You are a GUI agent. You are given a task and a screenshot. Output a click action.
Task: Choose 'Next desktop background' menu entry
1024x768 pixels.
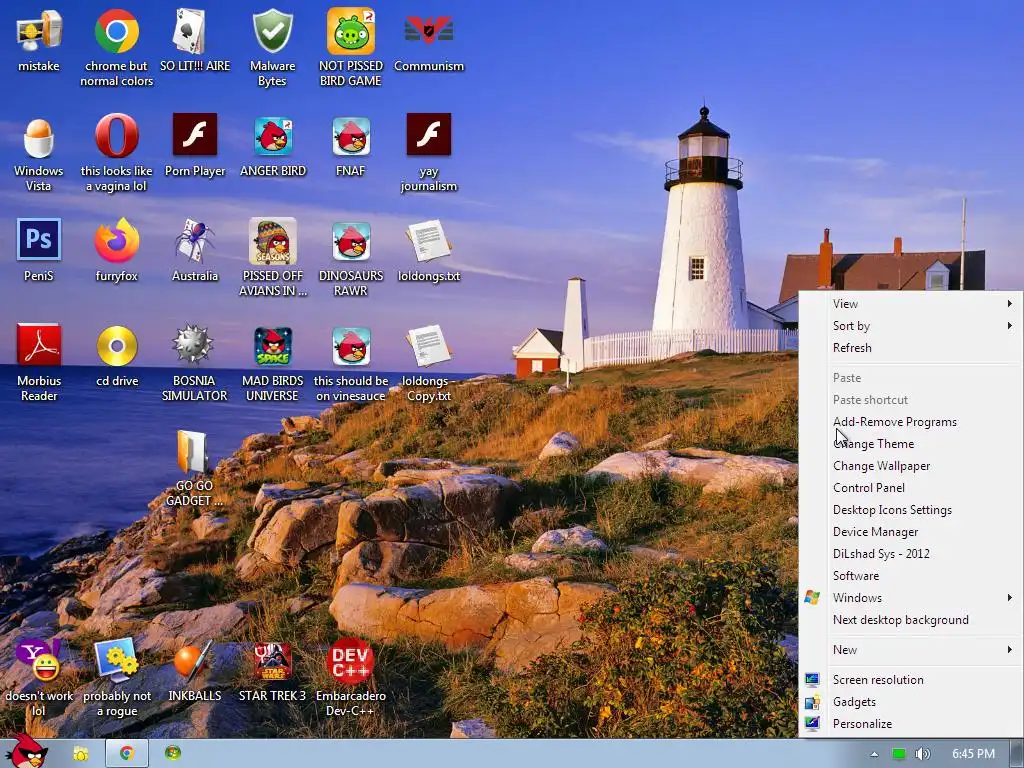click(x=910, y=620)
